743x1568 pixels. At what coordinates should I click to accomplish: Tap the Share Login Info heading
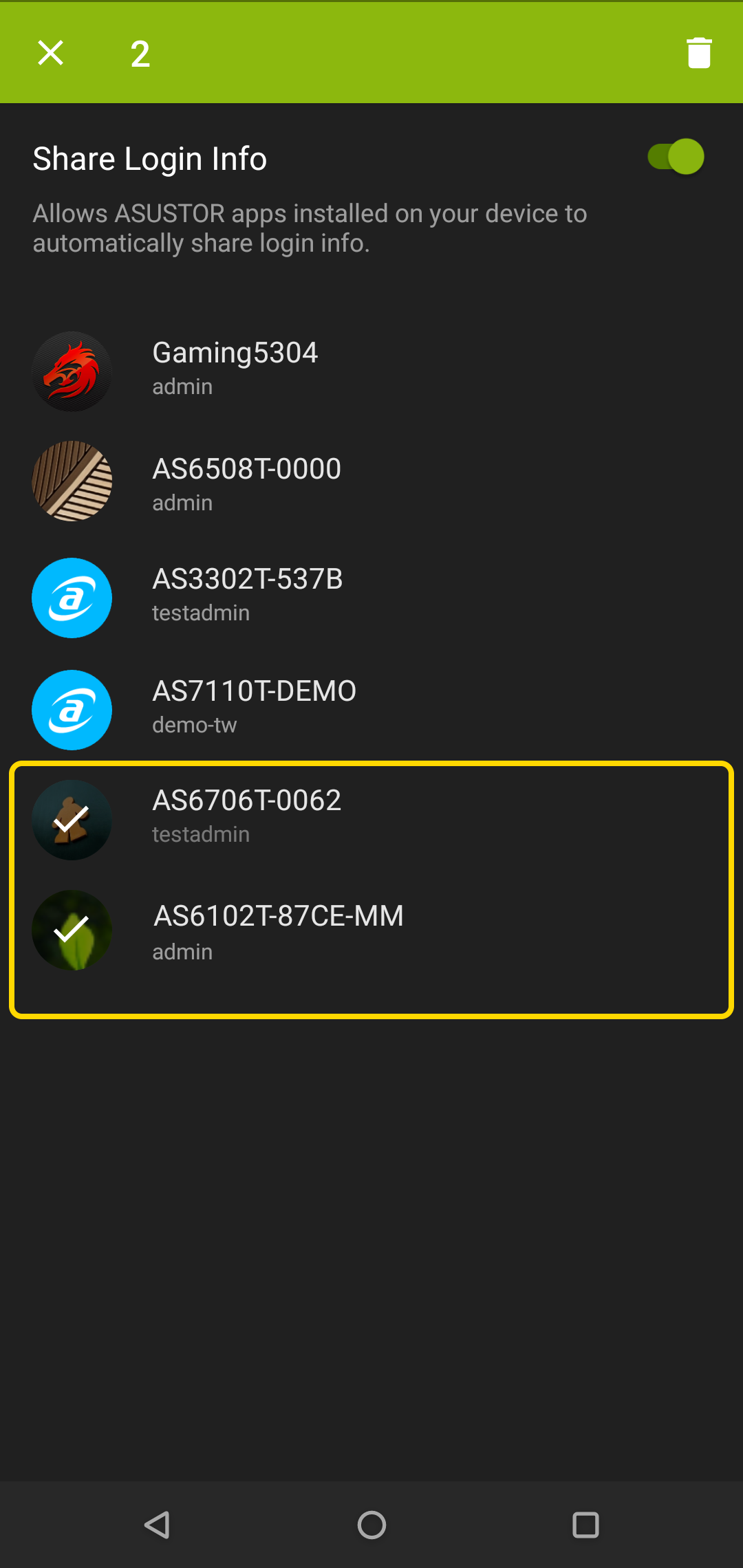[x=150, y=159]
